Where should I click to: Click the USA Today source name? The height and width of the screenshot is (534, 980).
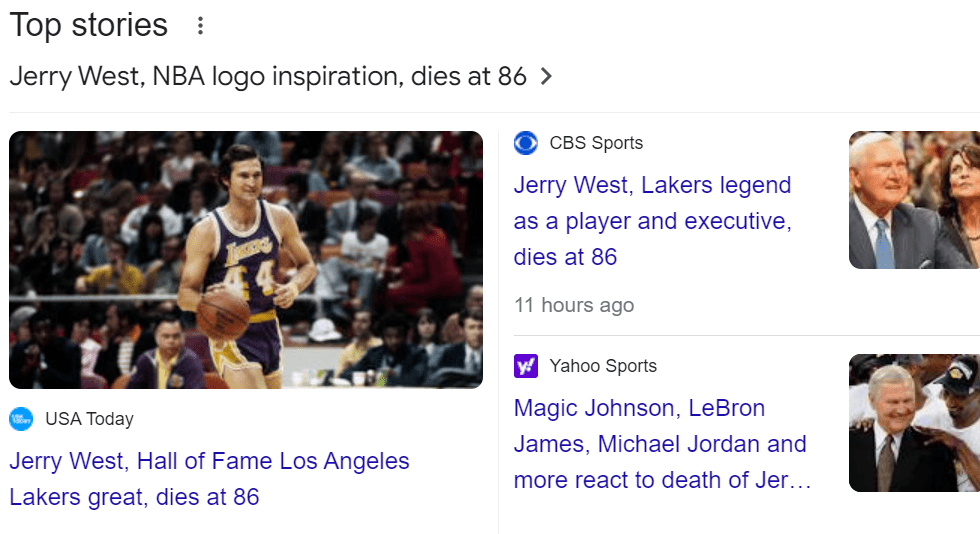point(89,419)
